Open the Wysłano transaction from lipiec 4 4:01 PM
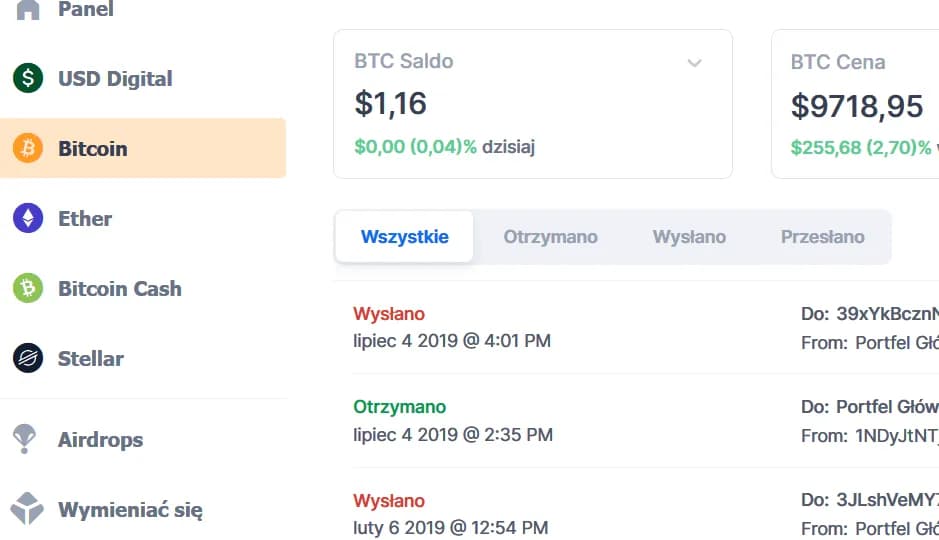 coord(451,327)
